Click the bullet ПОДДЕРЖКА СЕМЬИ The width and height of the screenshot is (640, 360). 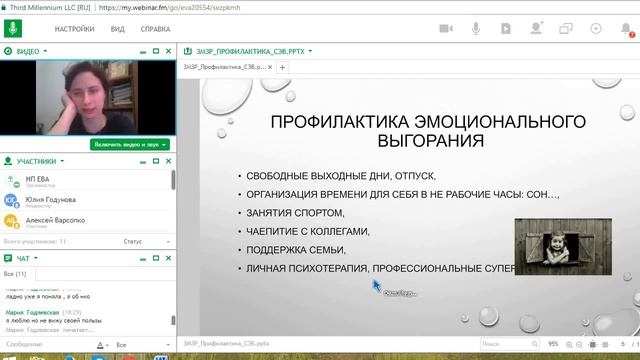tap(296, 250)
